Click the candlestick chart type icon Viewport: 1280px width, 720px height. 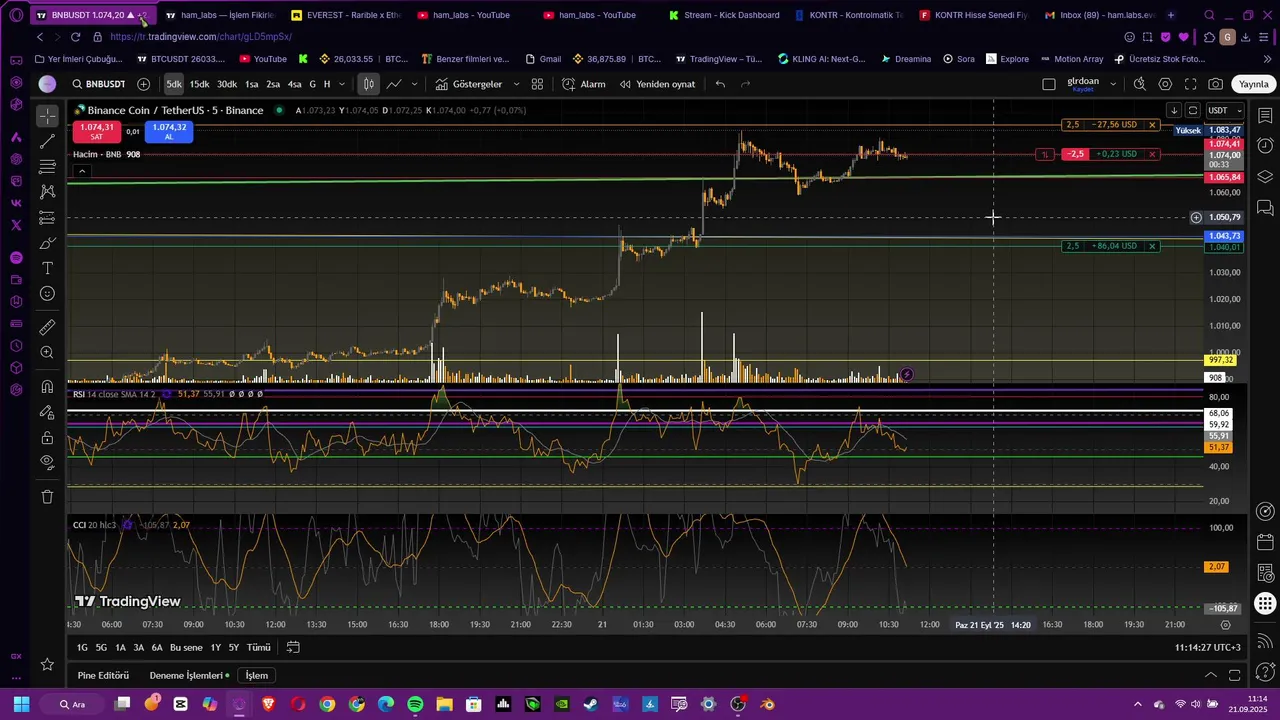tap(369, 84)
